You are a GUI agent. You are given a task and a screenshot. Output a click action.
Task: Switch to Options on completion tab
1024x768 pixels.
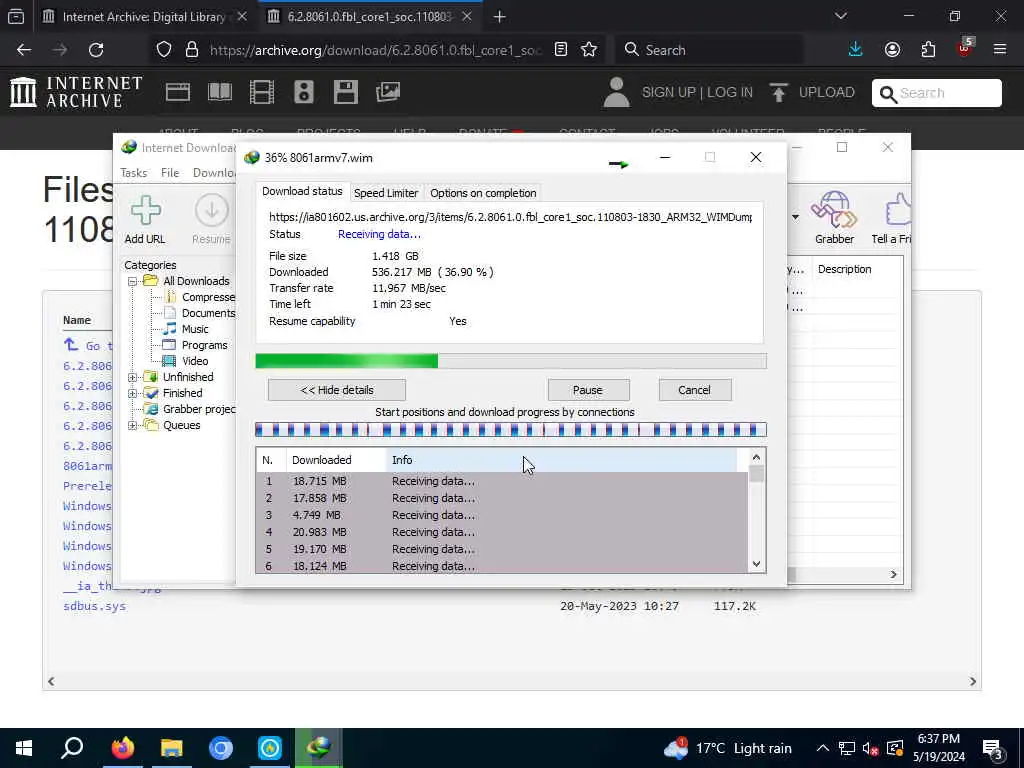pos(483,193)
